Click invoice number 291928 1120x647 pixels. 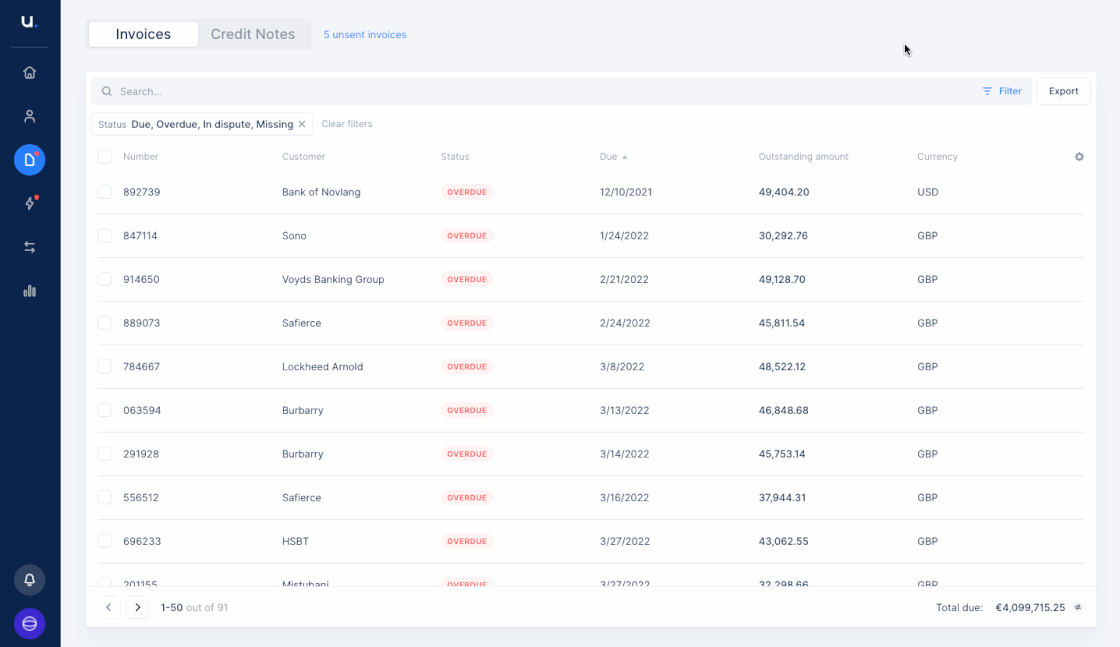141,453
